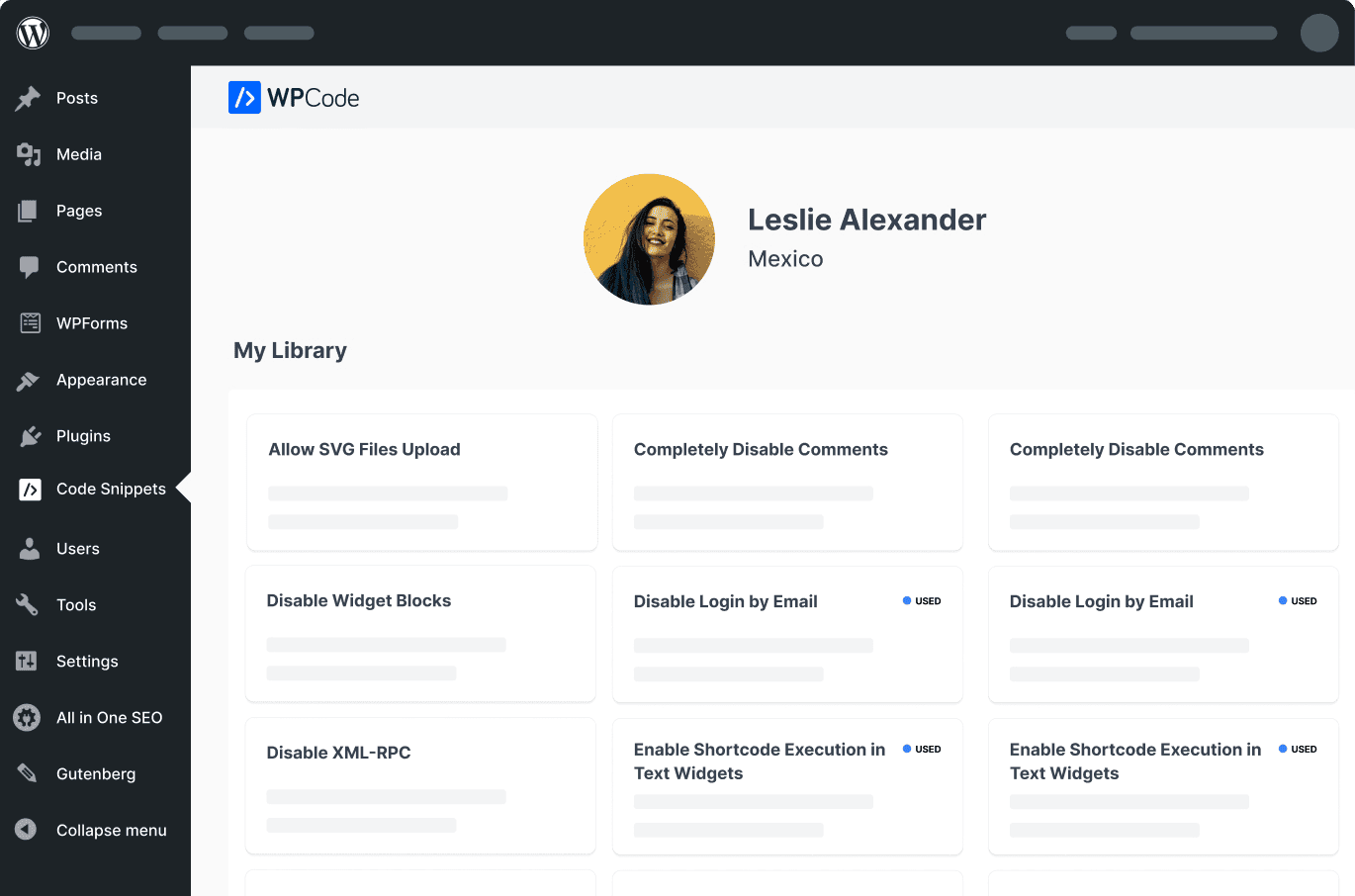Image resolution: width=1355 pixels, height=896 pixels.
Task: Click Leslie Alexander's profile photo
Action: (x=649, y=239)
